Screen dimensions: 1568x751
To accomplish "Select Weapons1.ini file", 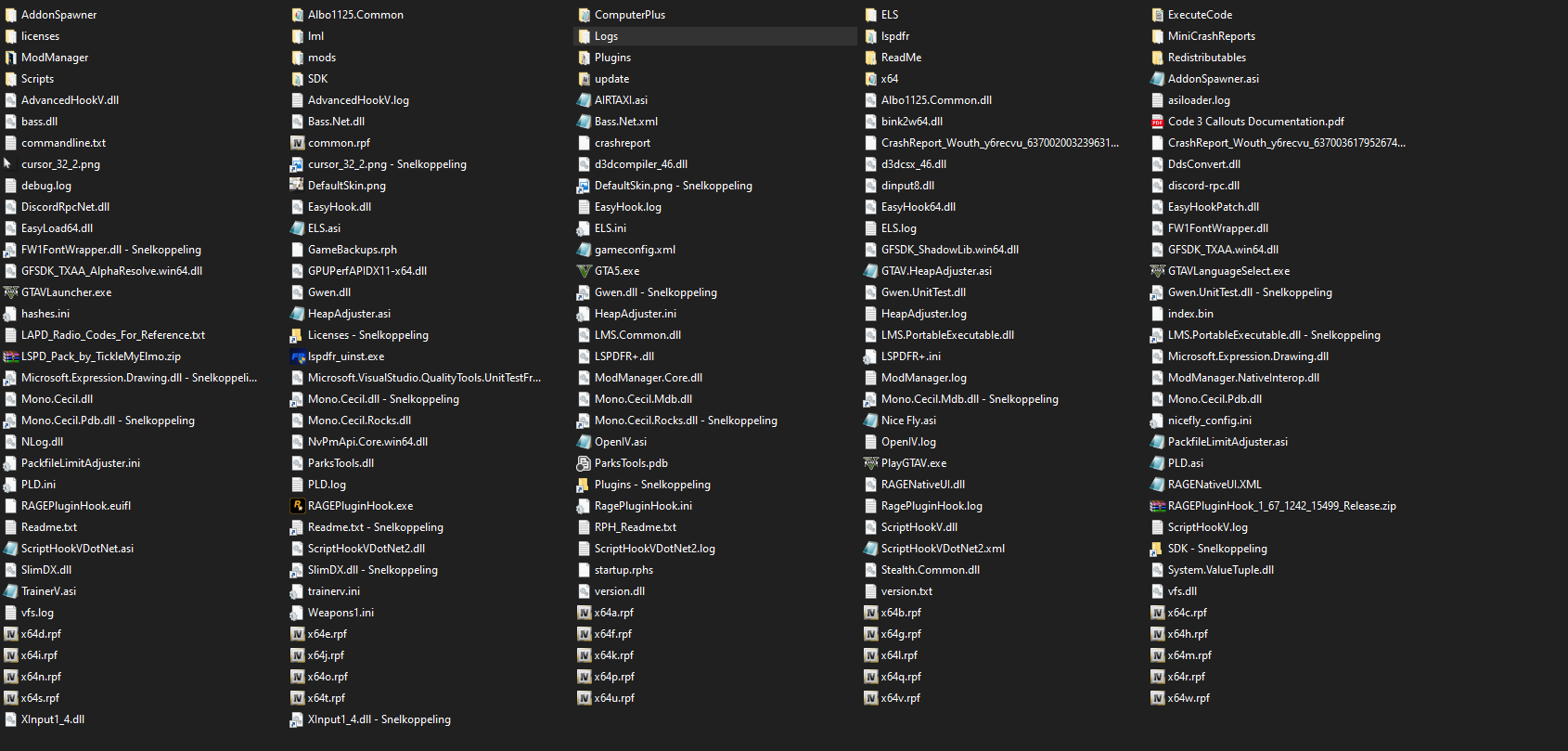I will coord(332,613).
